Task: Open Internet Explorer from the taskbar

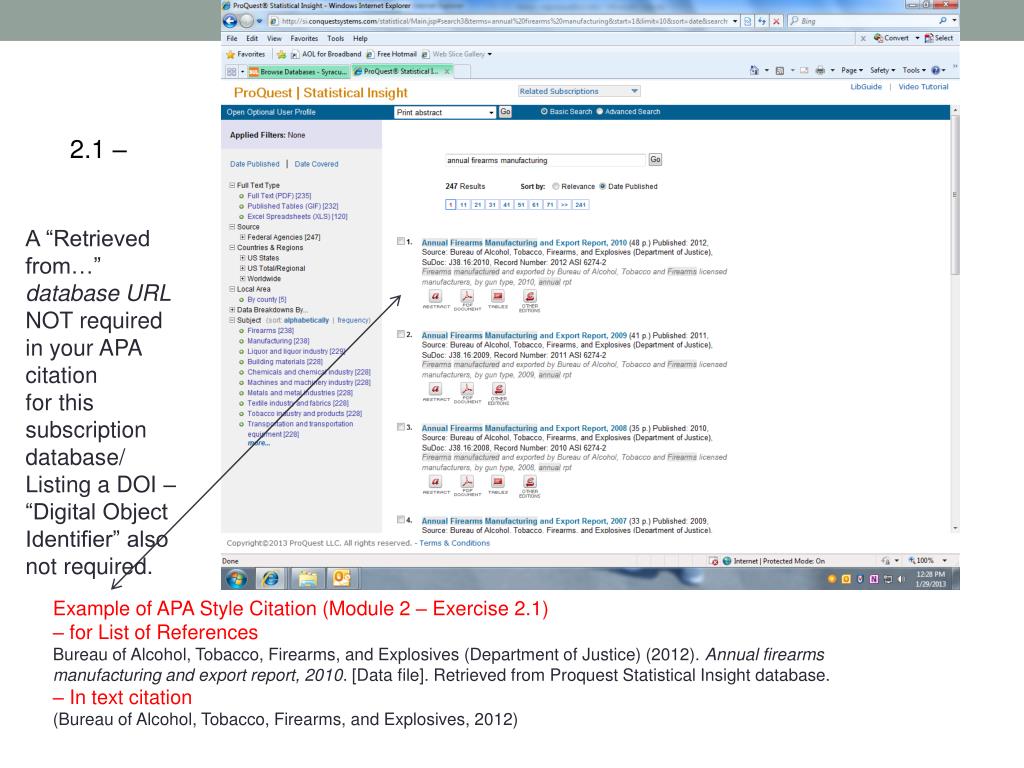Action: point(270,579)
